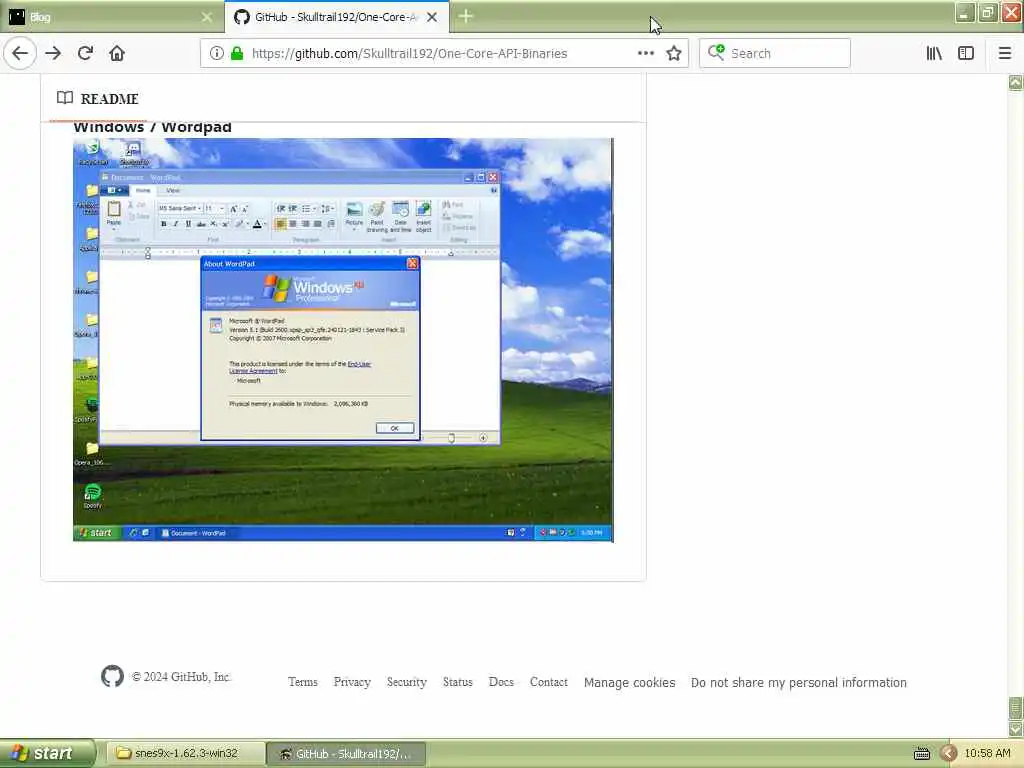
Task: Open the Docs footer link
Action: point(501,682)
